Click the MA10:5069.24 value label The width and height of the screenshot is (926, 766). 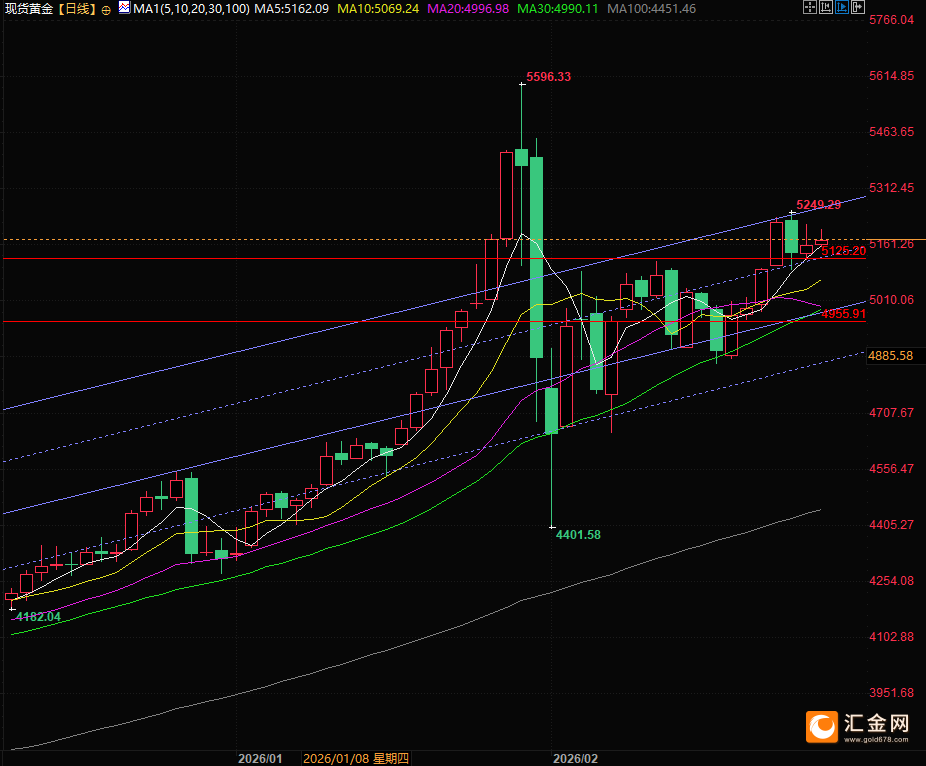click(378, 9)
